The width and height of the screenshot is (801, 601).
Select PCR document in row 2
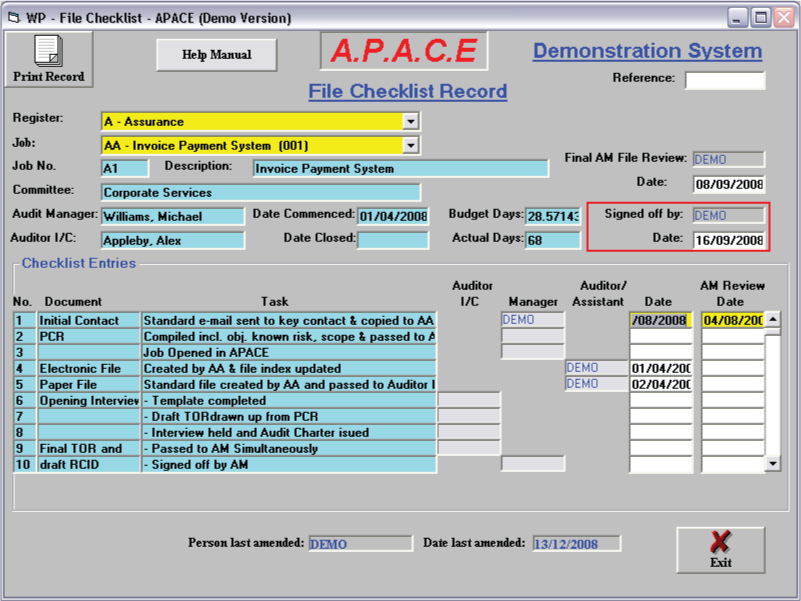point(89,336)
